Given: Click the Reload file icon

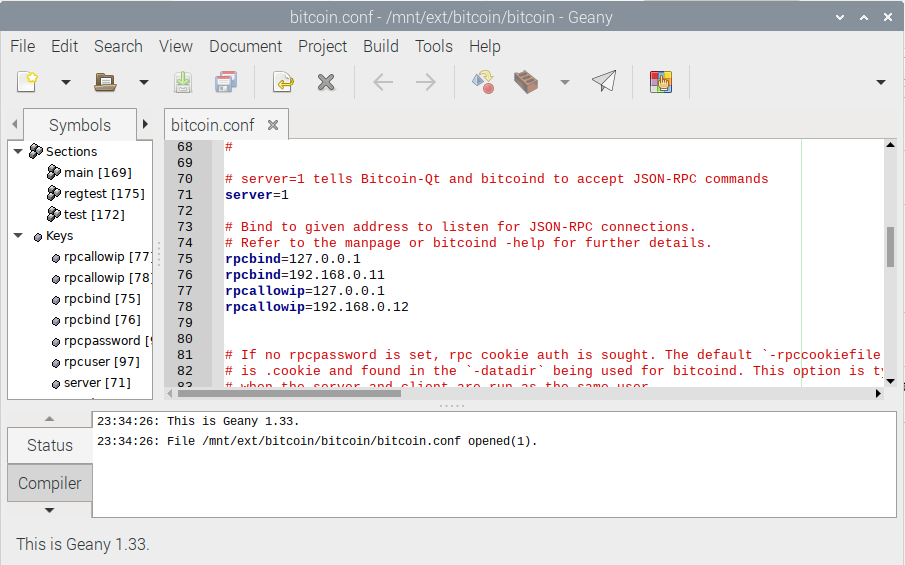Looking at the screenshot, I should pos(283,82).
